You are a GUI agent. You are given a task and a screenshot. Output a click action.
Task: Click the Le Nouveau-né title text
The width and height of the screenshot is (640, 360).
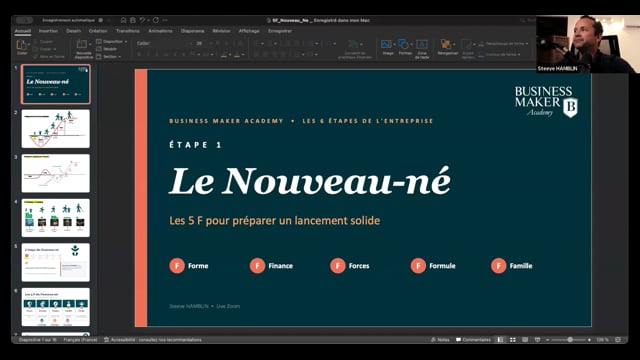(x=310, y=180)
